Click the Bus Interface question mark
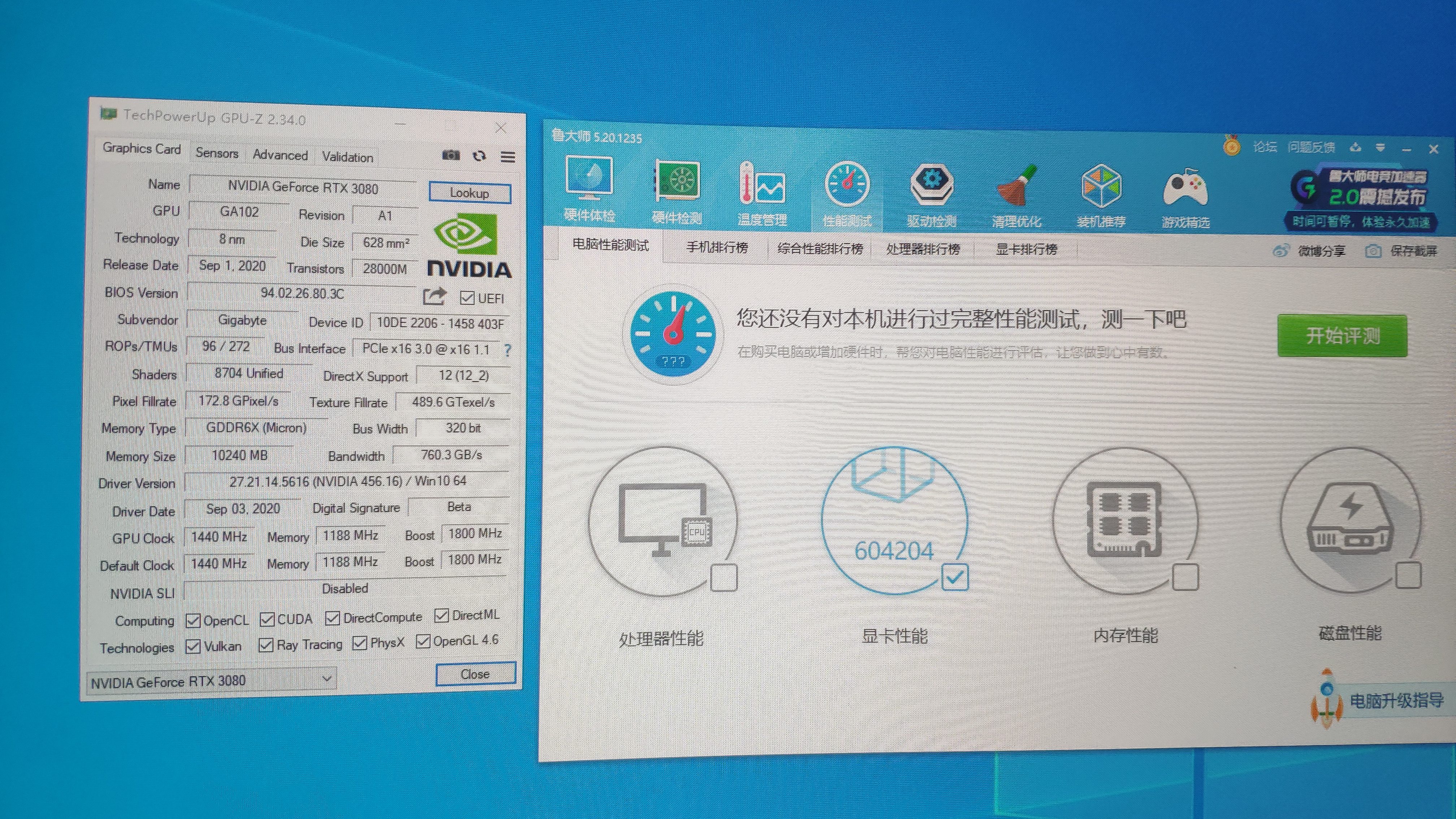 (x=507, y=350)
